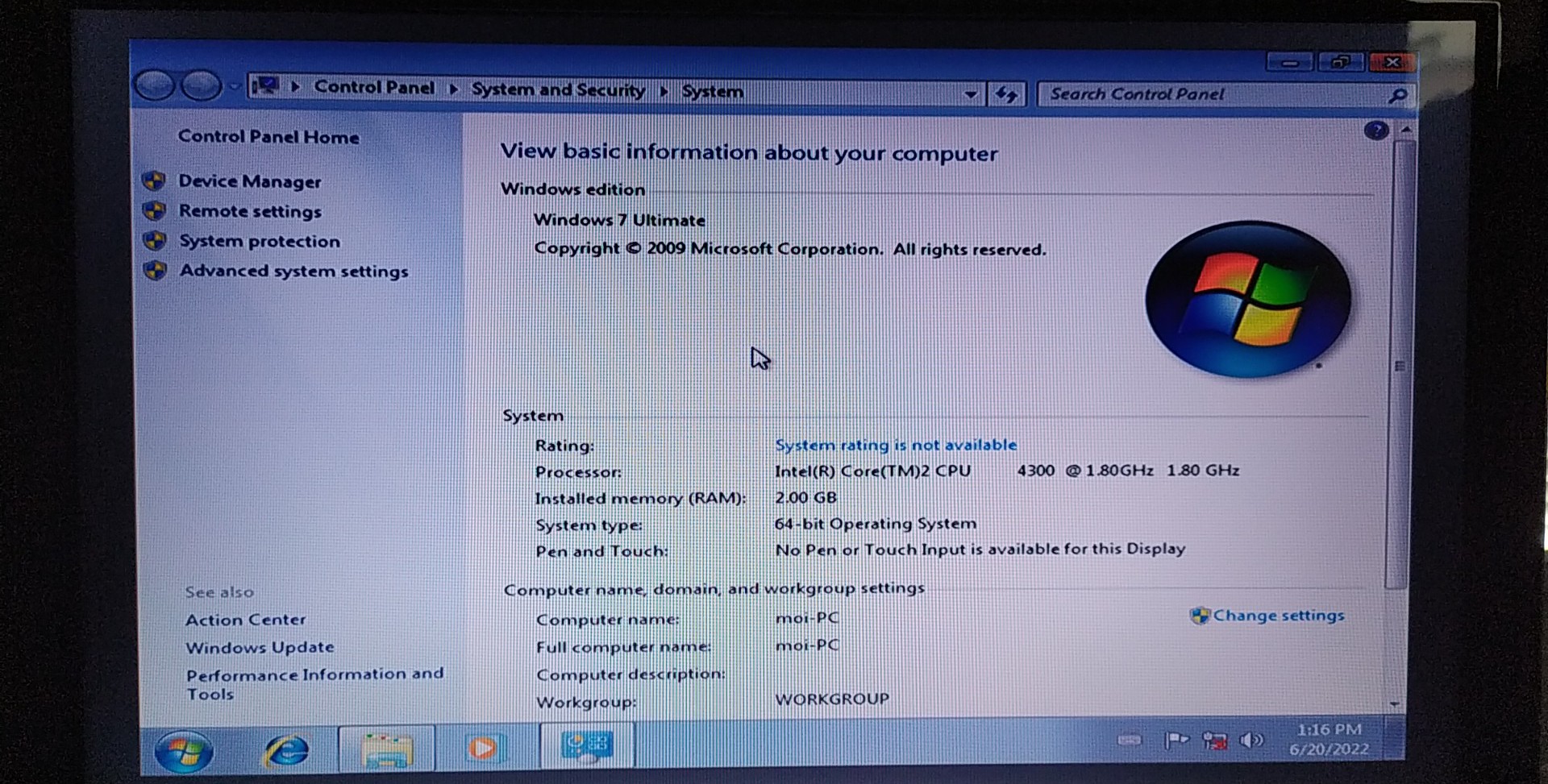Click System rating is not available link
The height and width of the screenshot is (784, 1548).
896,445
